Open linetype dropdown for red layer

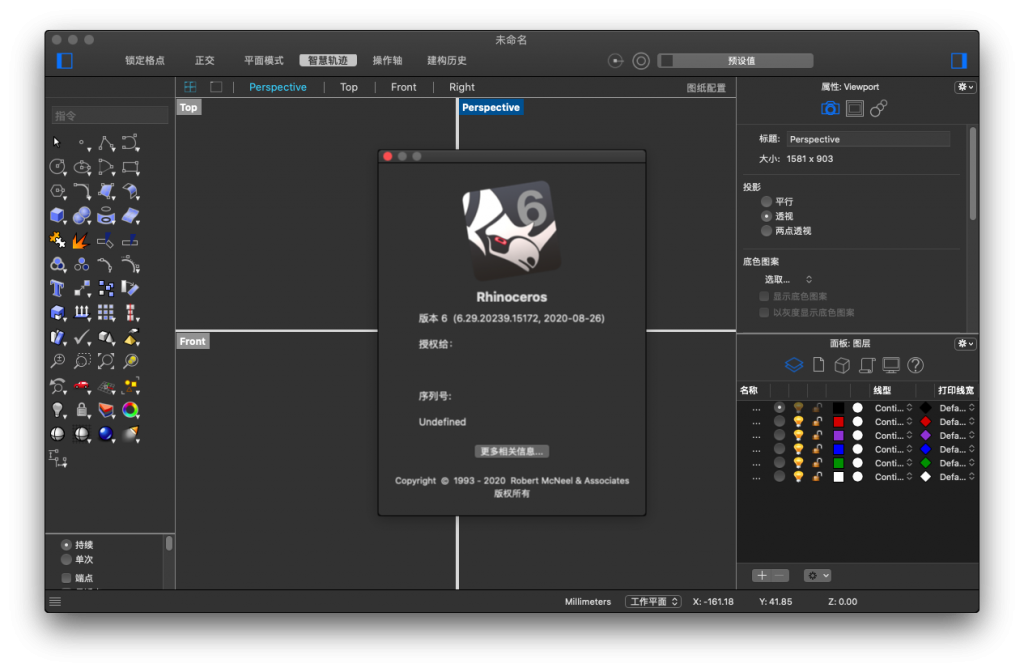[x=893, y=422]
